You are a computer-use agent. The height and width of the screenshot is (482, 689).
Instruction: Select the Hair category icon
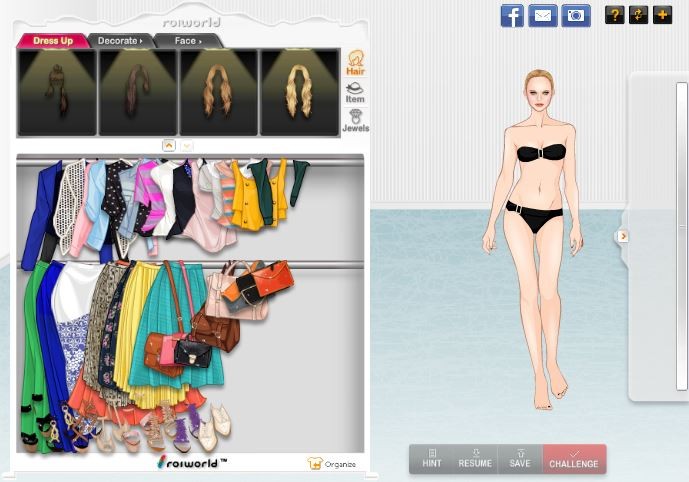pos(355,63)
